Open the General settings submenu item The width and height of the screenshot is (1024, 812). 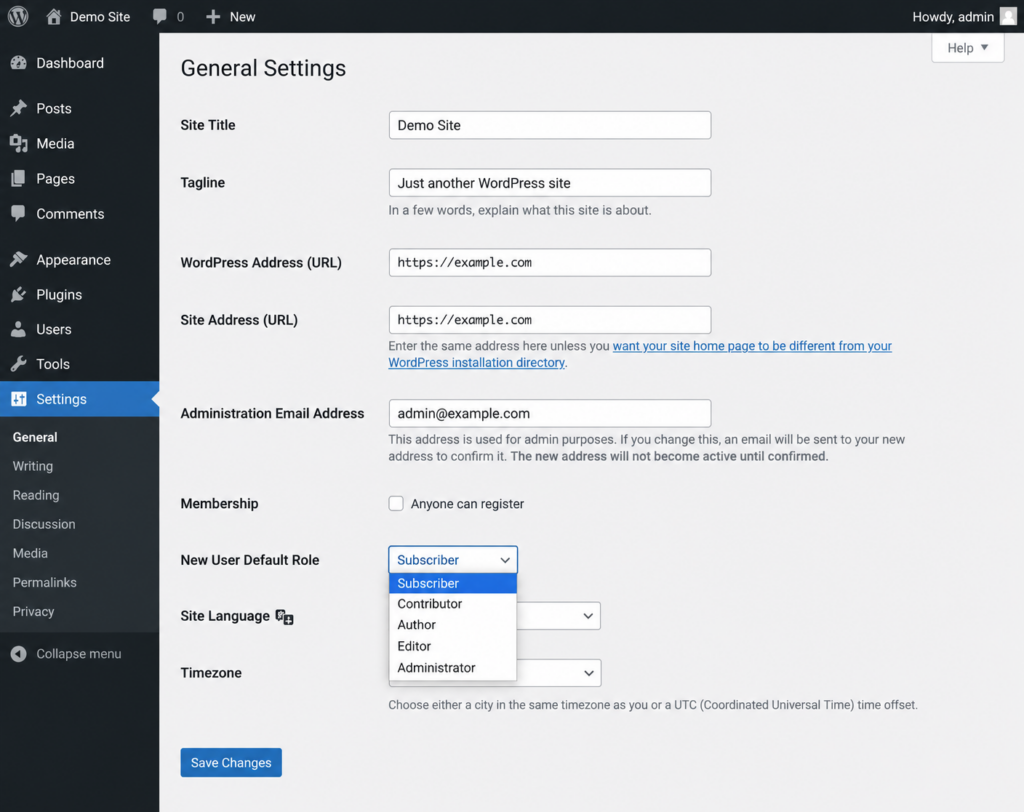click(x=35, y=437)
